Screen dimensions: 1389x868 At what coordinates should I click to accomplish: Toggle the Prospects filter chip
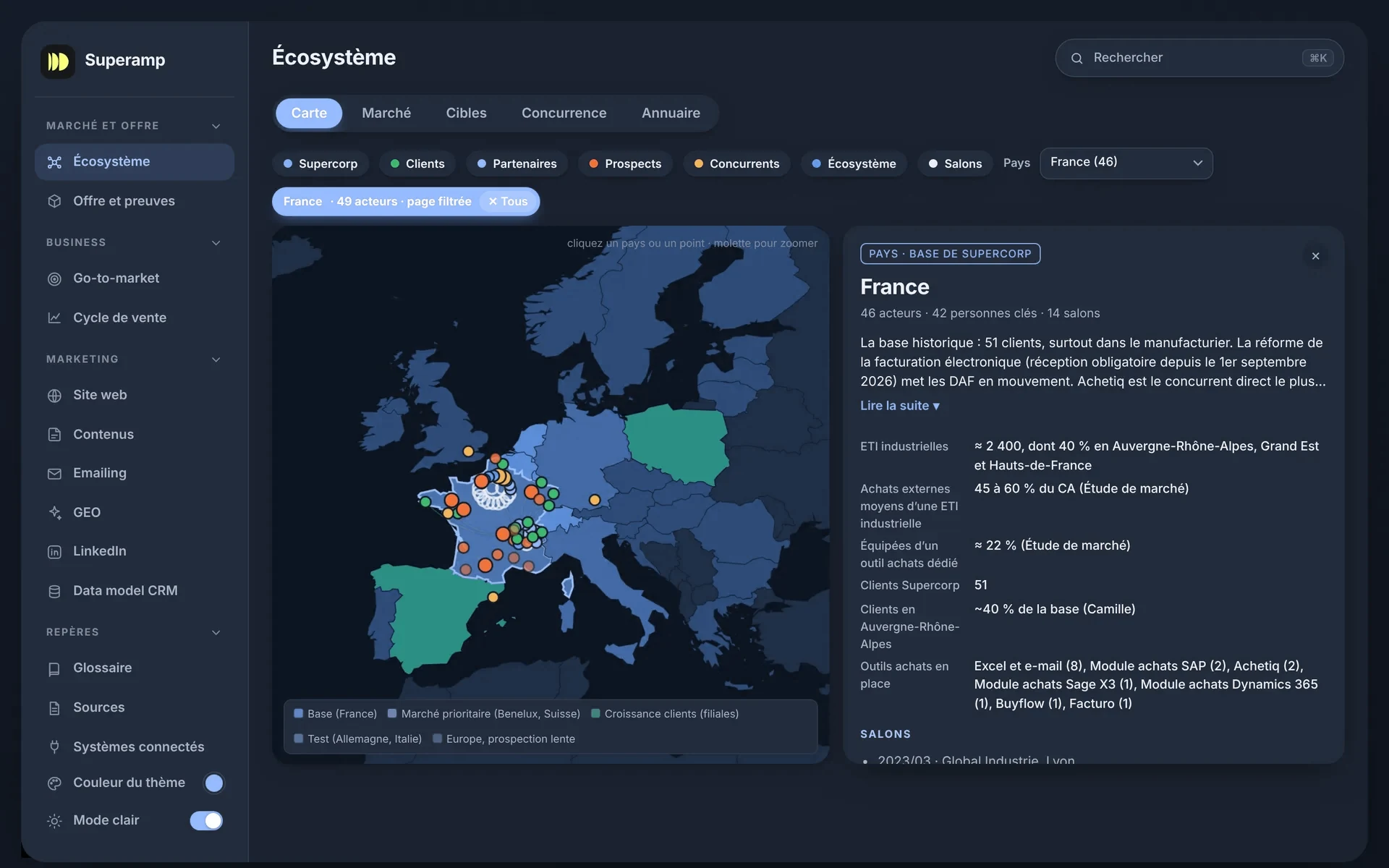[x=625, y=163]
